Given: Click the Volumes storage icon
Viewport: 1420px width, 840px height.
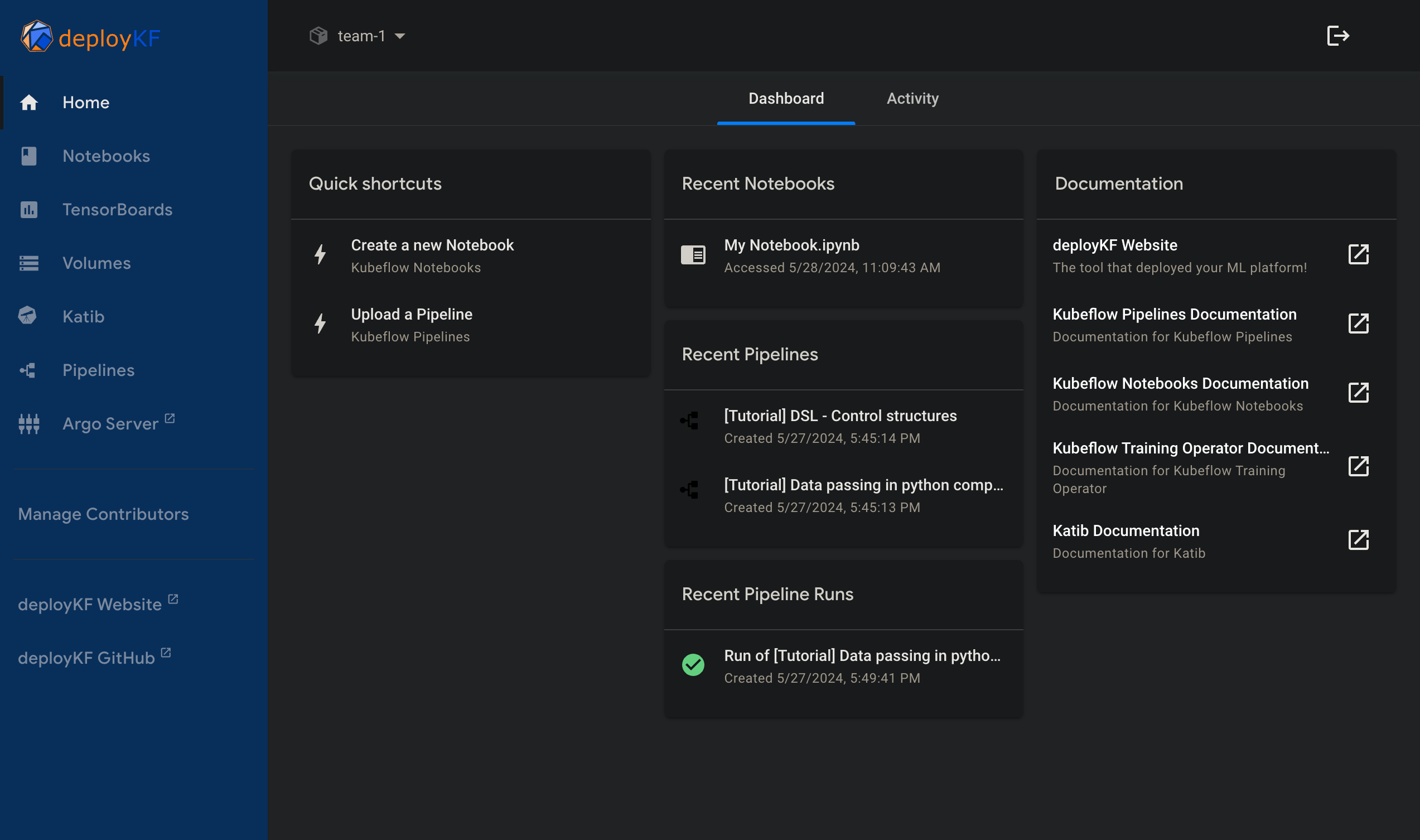Looking at the screenshot, I should click(x=29, y=263).
